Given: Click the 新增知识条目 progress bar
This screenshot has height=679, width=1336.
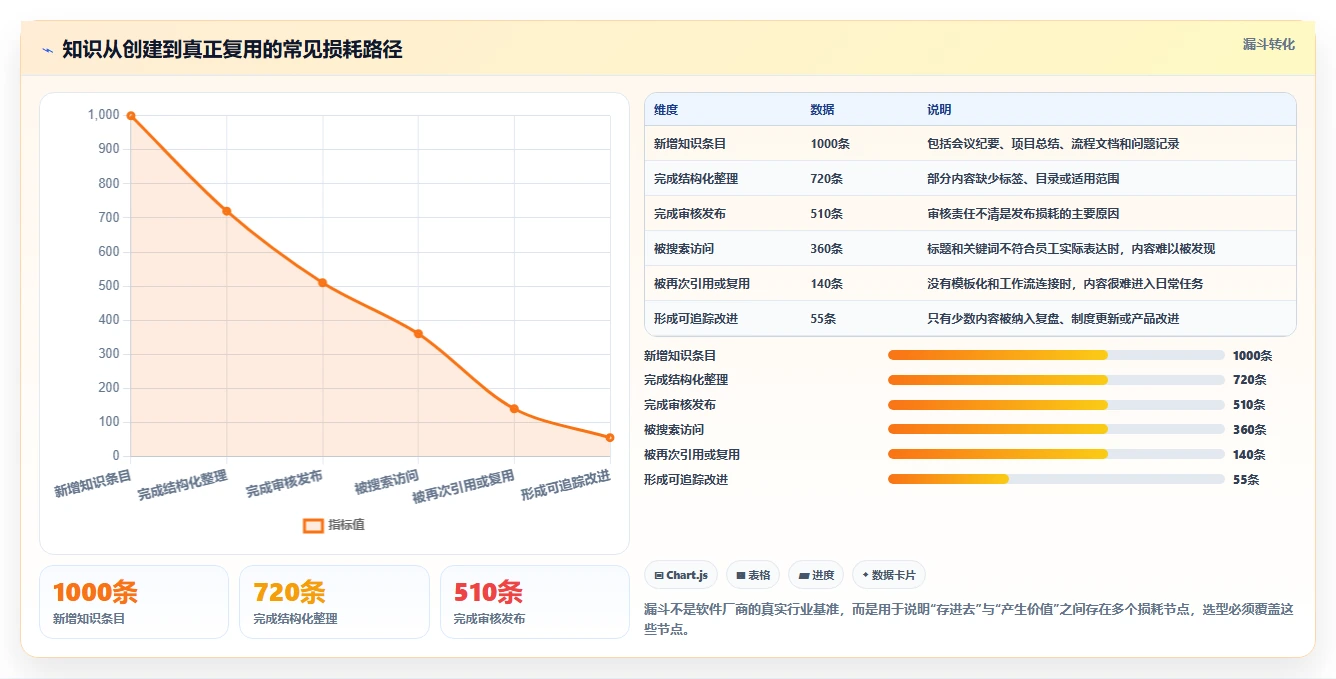Looking at the screenshot, I should tap(1056, 355).
